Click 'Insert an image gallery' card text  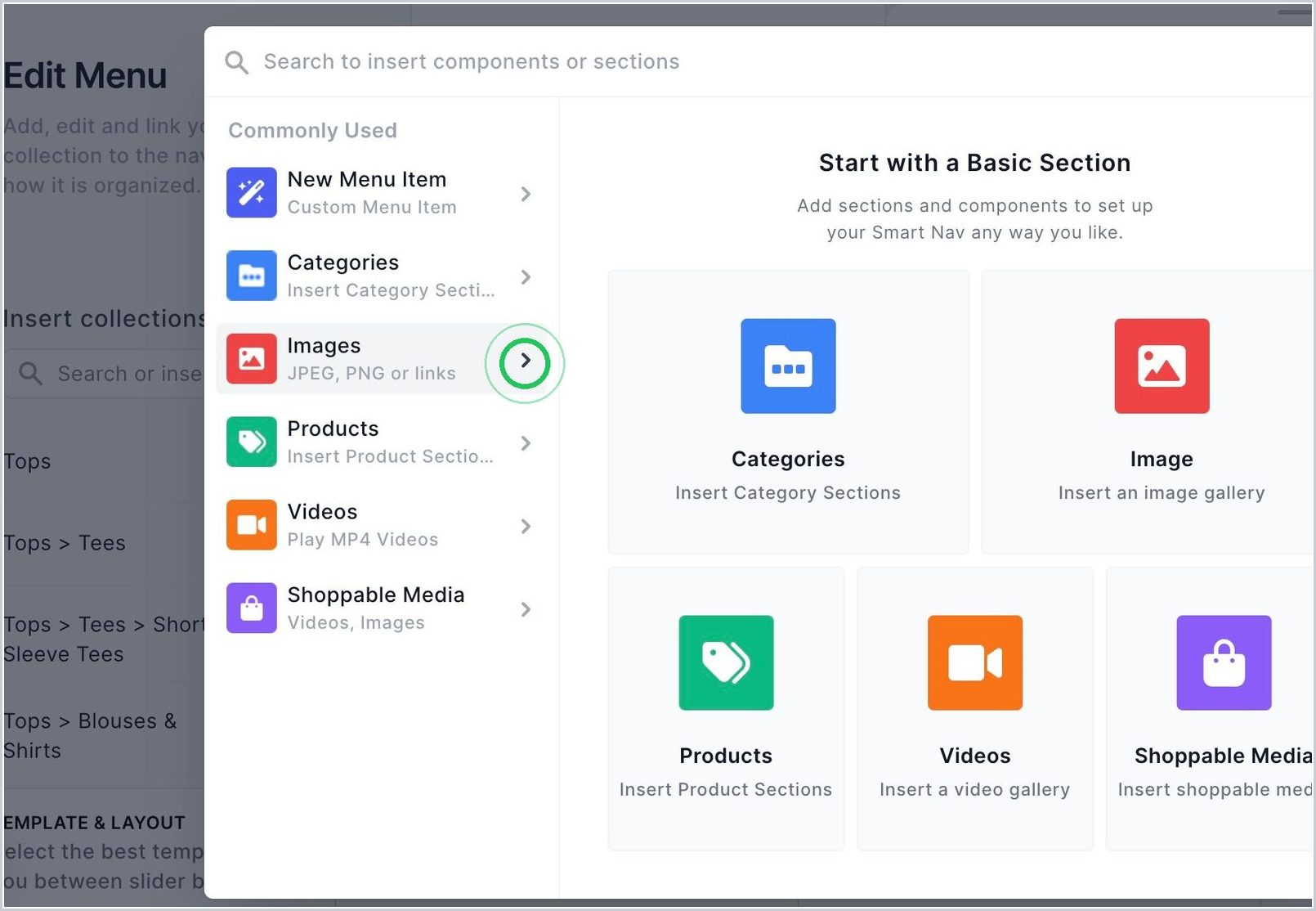pos(1162,492)
